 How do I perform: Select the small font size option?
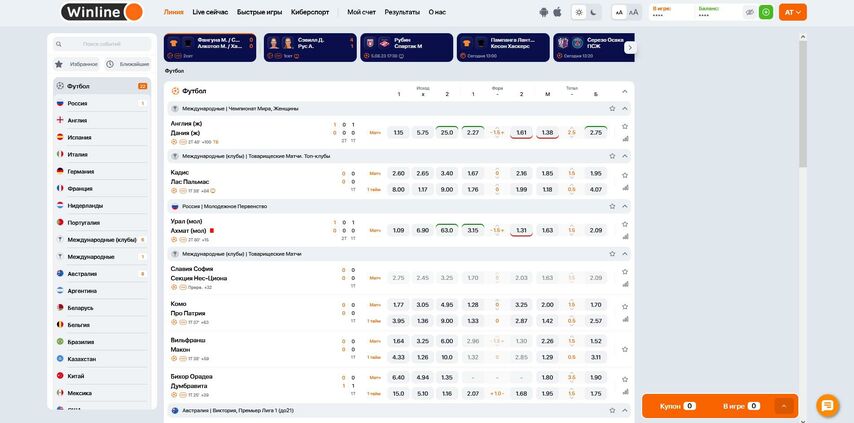tap(619, 12)
